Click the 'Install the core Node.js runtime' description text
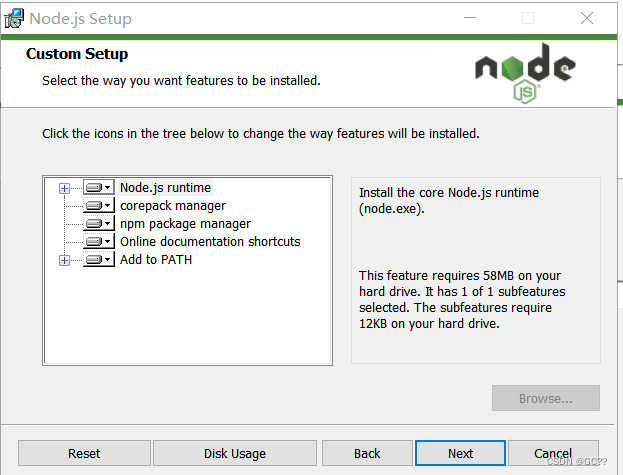623x475 pixels. click(449, 201)
